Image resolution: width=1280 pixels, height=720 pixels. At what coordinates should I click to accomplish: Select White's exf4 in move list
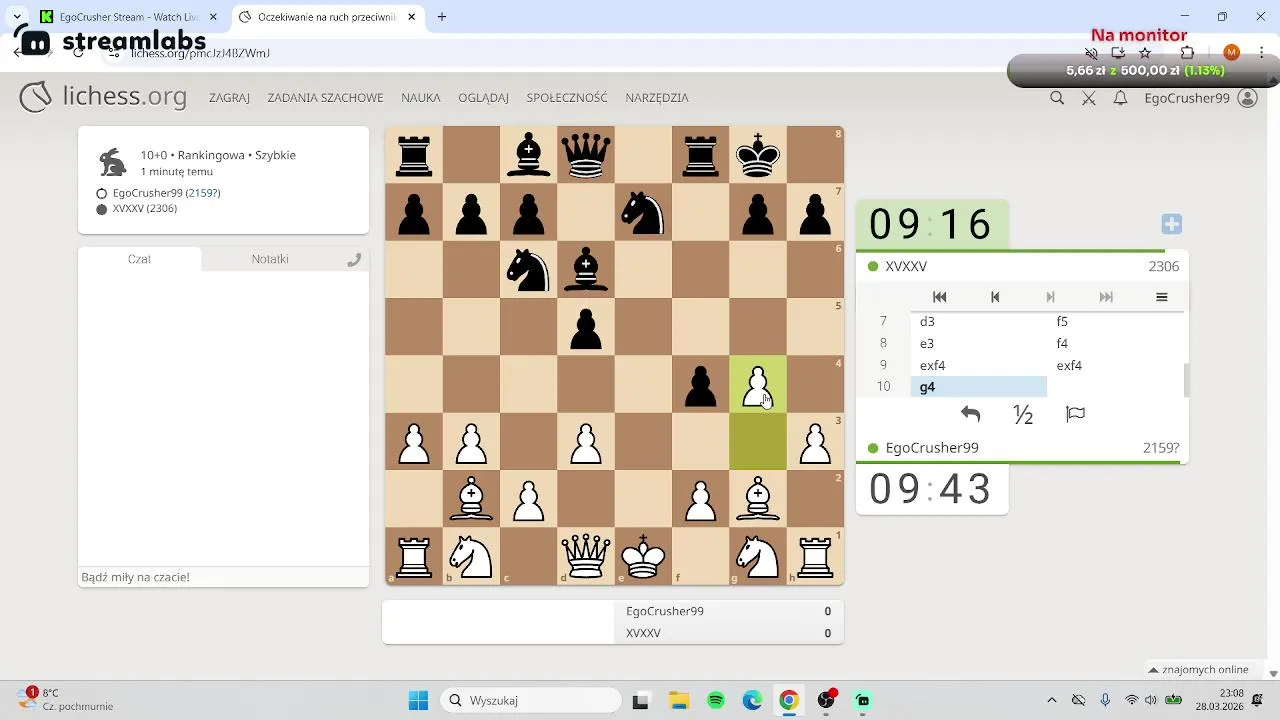pyautogui.click(x=978, y=366)
